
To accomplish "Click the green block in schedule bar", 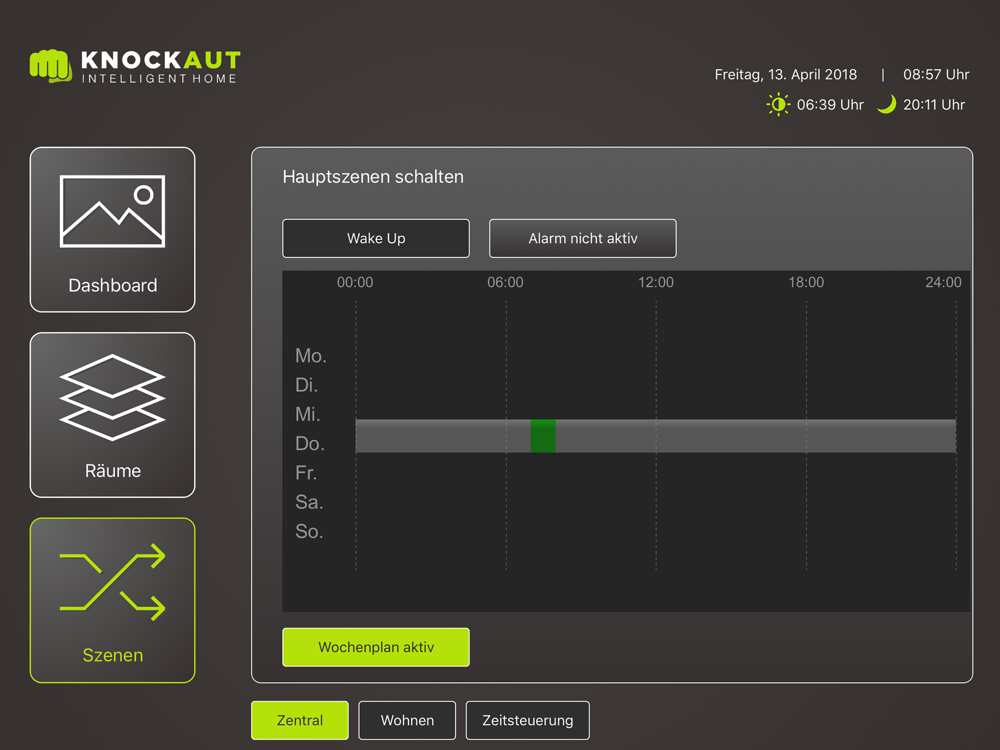I will point(543,436).
